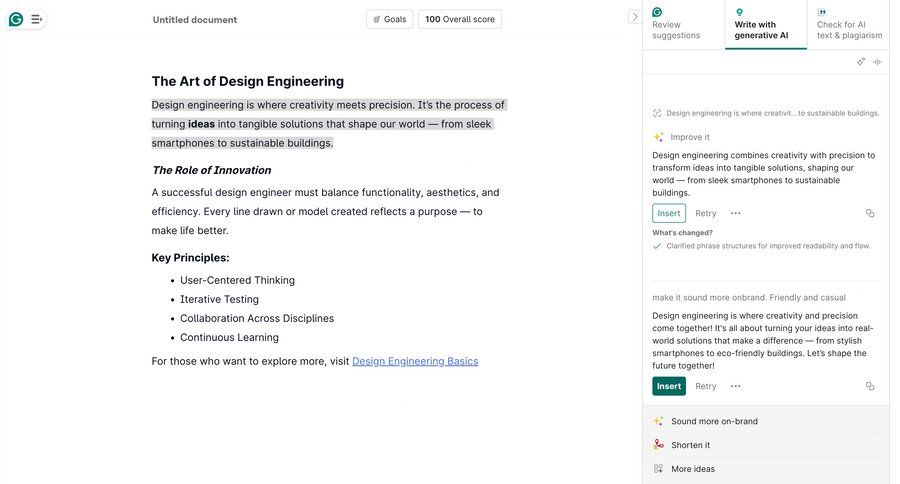Switch to Check for AI text & plagiarism tab
The height and width of the screenshot is (484, 900).
[849, 25]
